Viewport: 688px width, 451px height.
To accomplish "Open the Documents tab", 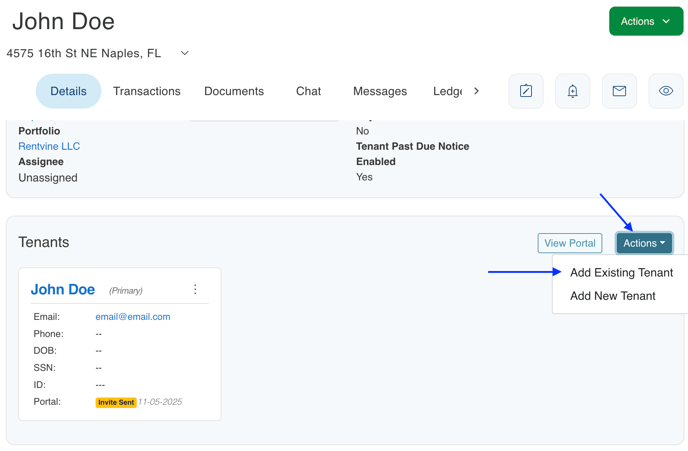I will click(234, 91).
